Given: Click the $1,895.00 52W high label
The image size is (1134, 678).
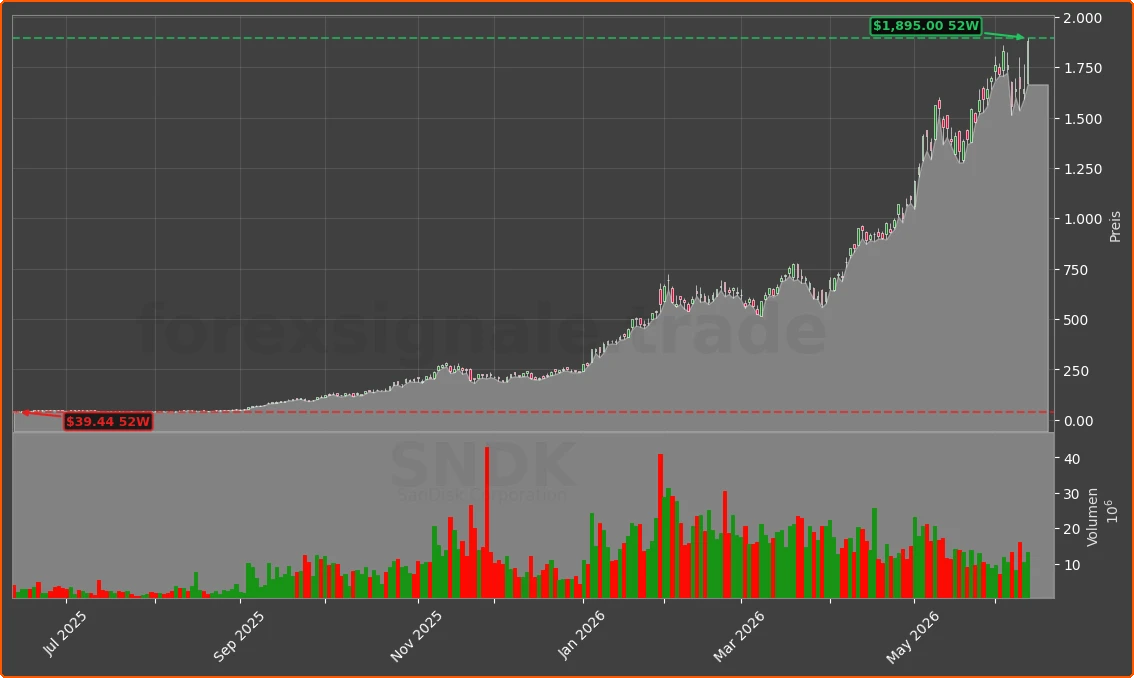Looking at the screenshot, I should [x=926, y=26].
